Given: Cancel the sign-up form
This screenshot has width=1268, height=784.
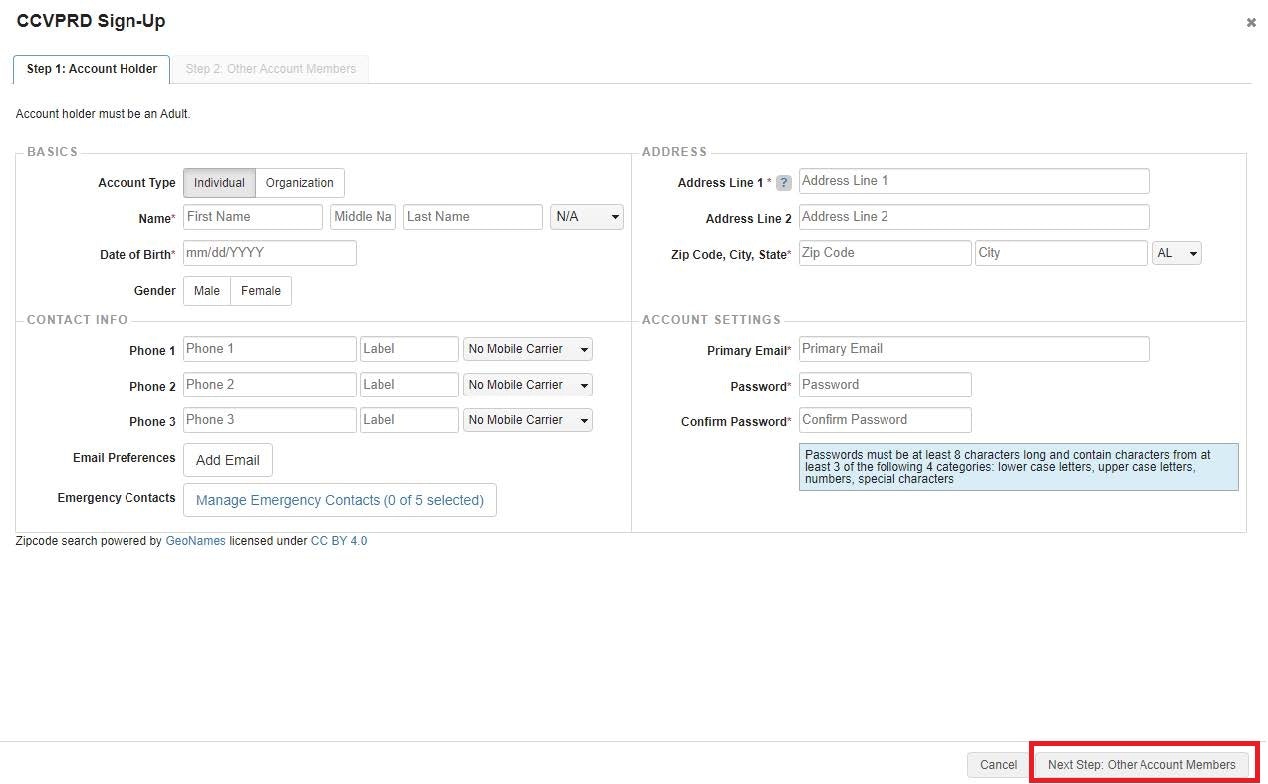Looking at the screenshot, I should (998, 765).
